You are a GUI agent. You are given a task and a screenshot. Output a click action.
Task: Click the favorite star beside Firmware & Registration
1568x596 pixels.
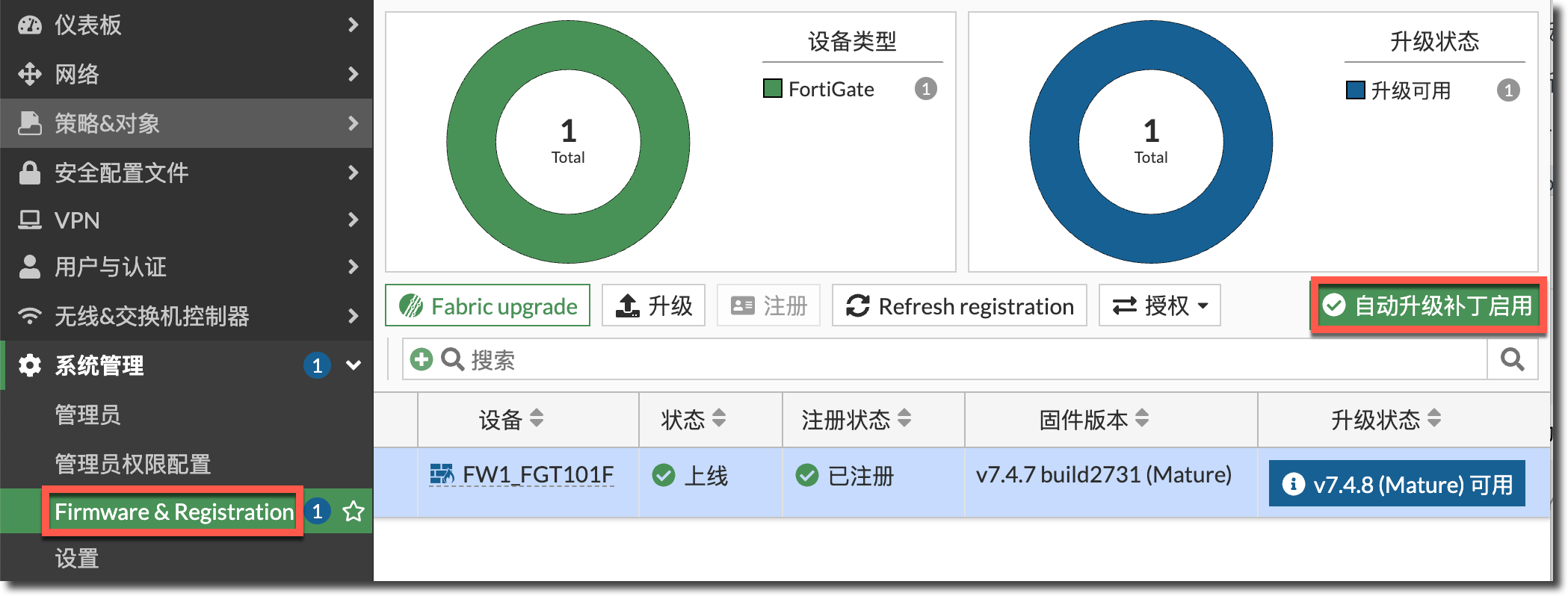click(354, 512)
